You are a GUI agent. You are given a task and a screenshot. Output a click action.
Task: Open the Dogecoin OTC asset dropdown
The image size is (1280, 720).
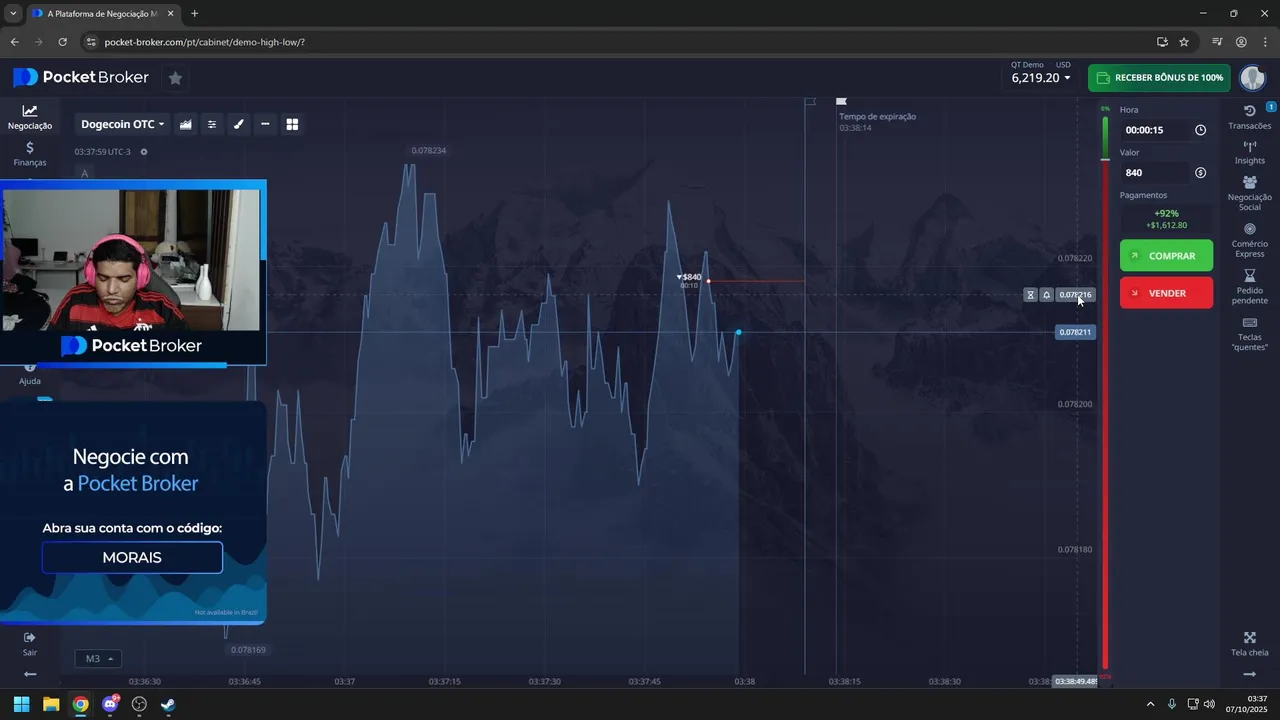click(123, 124)
